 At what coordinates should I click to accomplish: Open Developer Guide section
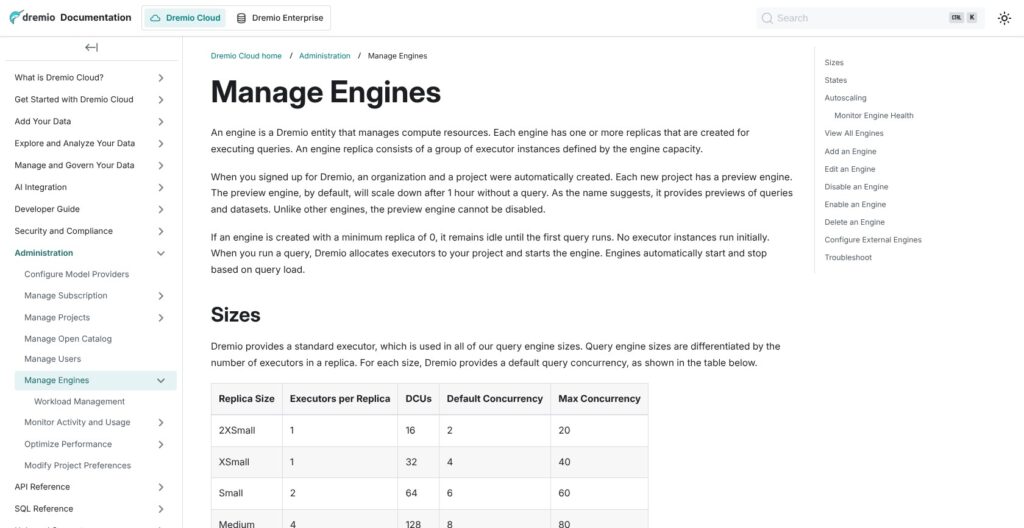47,209
